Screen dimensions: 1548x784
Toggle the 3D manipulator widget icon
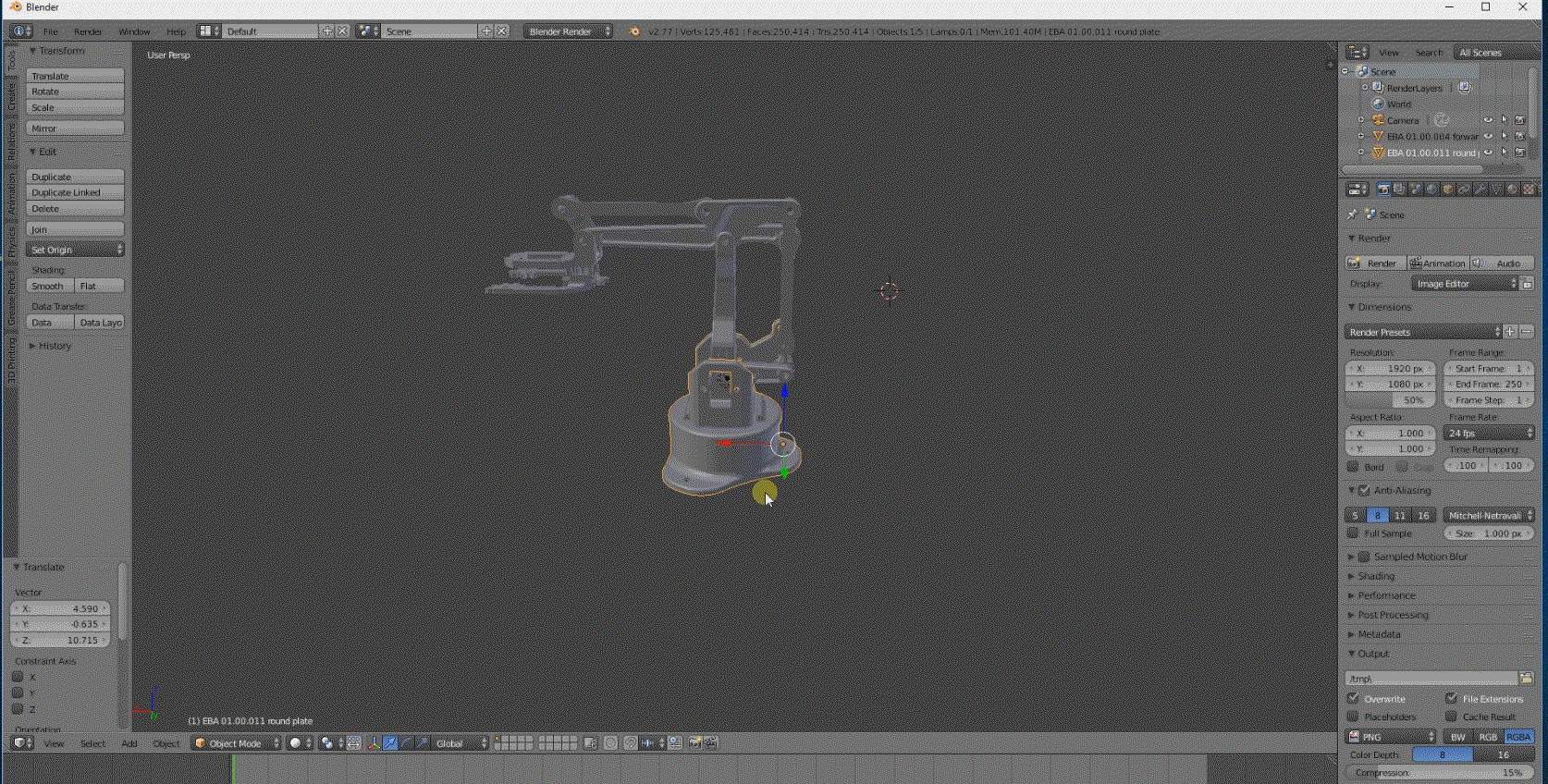point(374,743)
